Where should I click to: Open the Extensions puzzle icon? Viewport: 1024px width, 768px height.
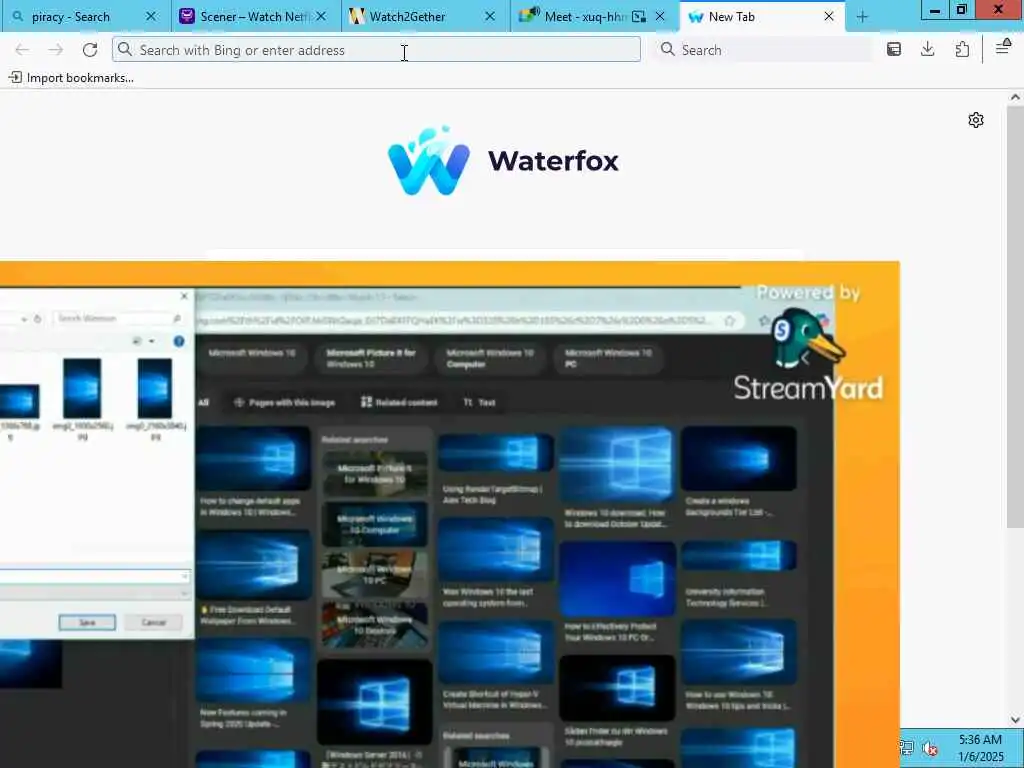[962, 50]
